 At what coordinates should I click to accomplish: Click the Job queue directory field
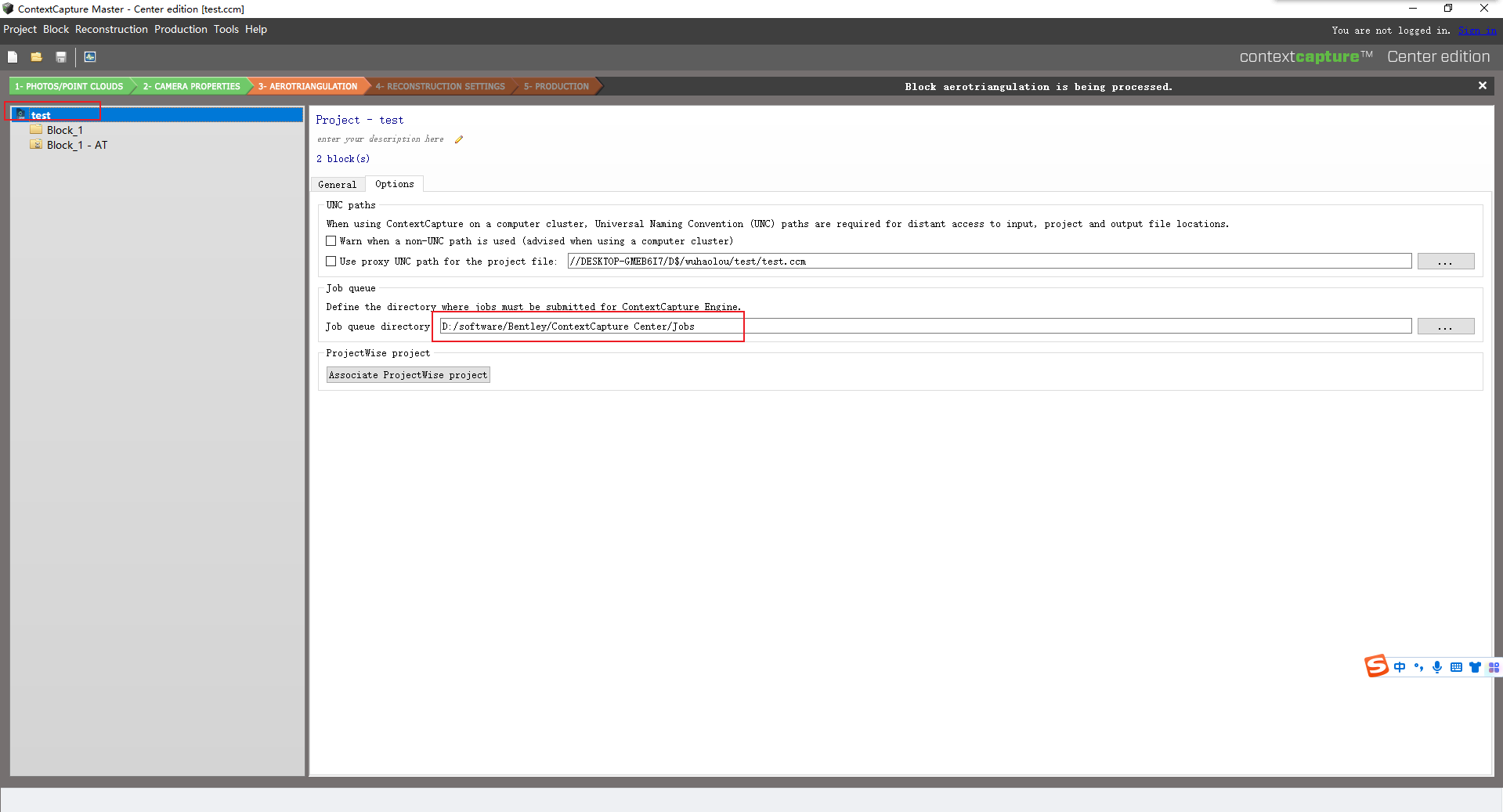pos(925,327)
